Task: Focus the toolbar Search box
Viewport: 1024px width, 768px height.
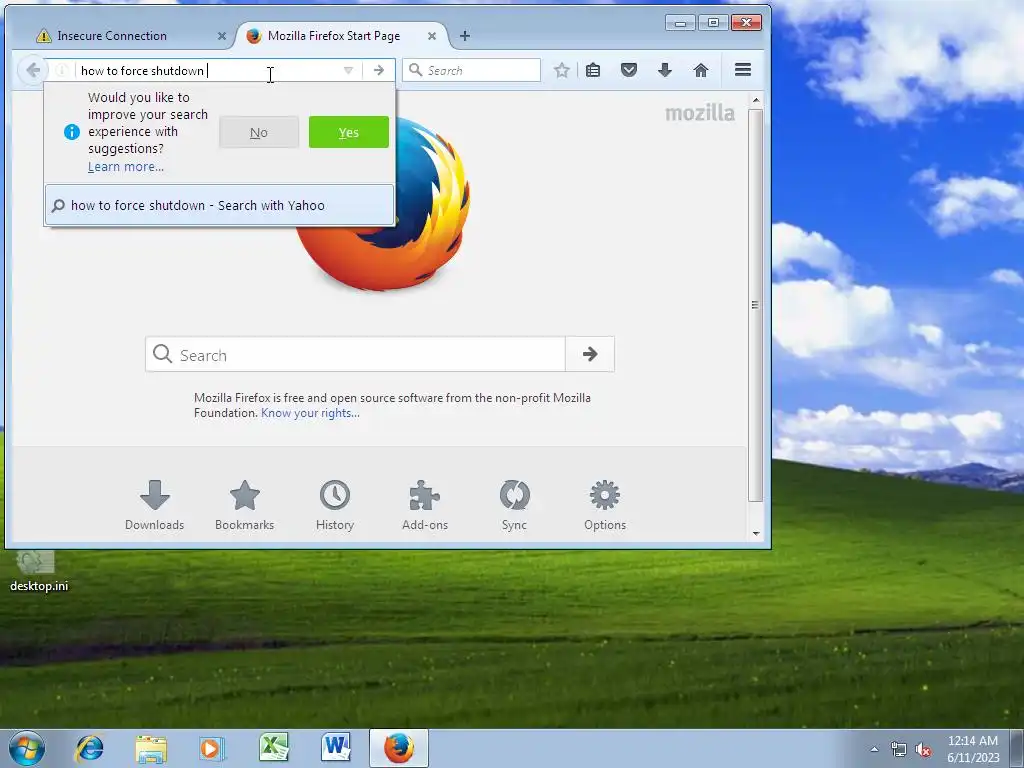Action: pos(472,70)
